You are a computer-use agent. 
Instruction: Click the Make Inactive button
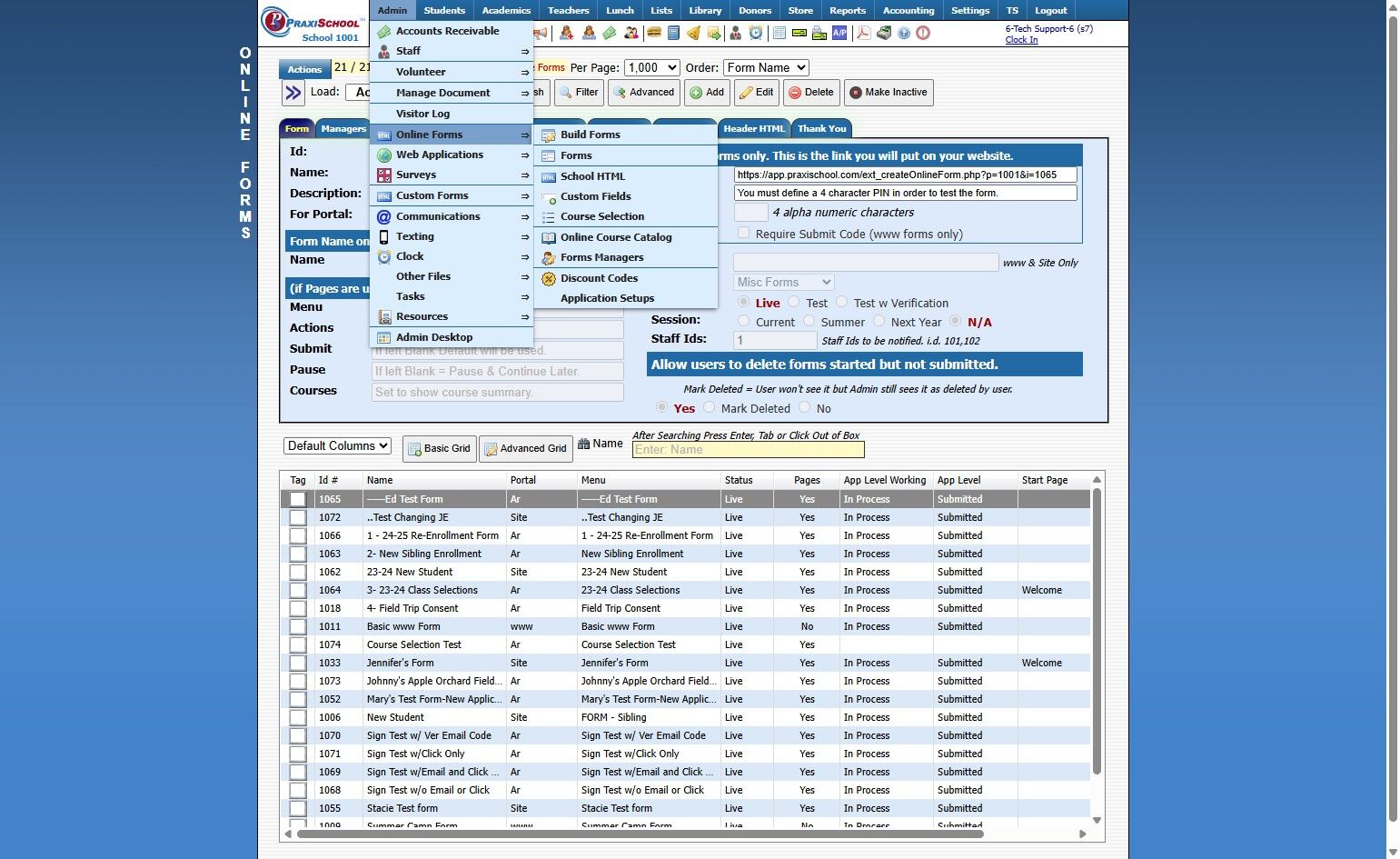(x=889, y=93)
